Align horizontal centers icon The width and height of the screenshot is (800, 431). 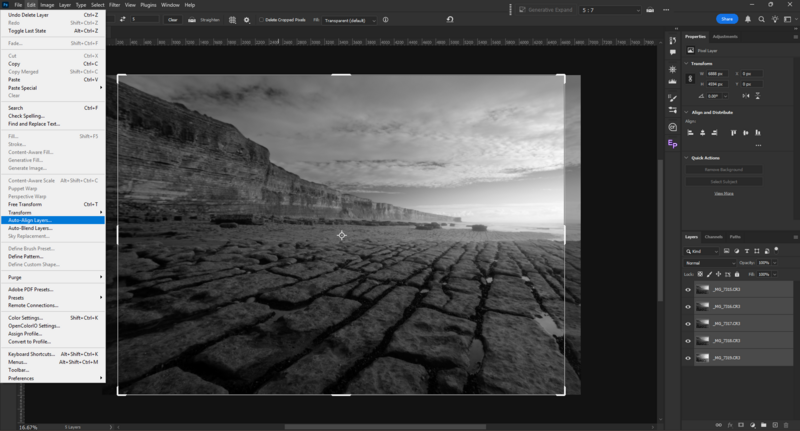(x=703, y=133)
